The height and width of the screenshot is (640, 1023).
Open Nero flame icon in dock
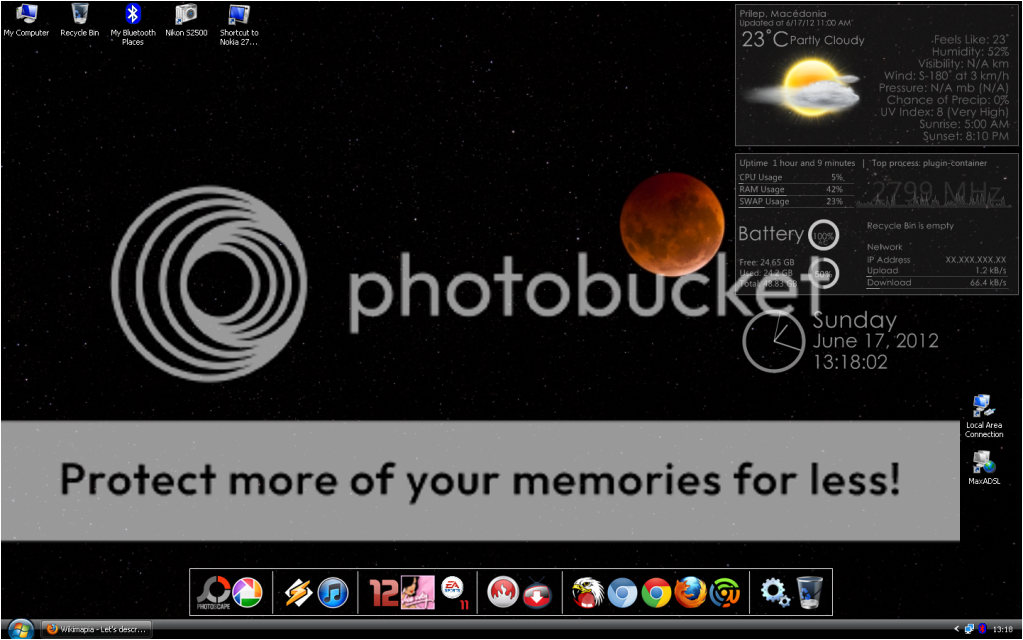click(502, 593)
